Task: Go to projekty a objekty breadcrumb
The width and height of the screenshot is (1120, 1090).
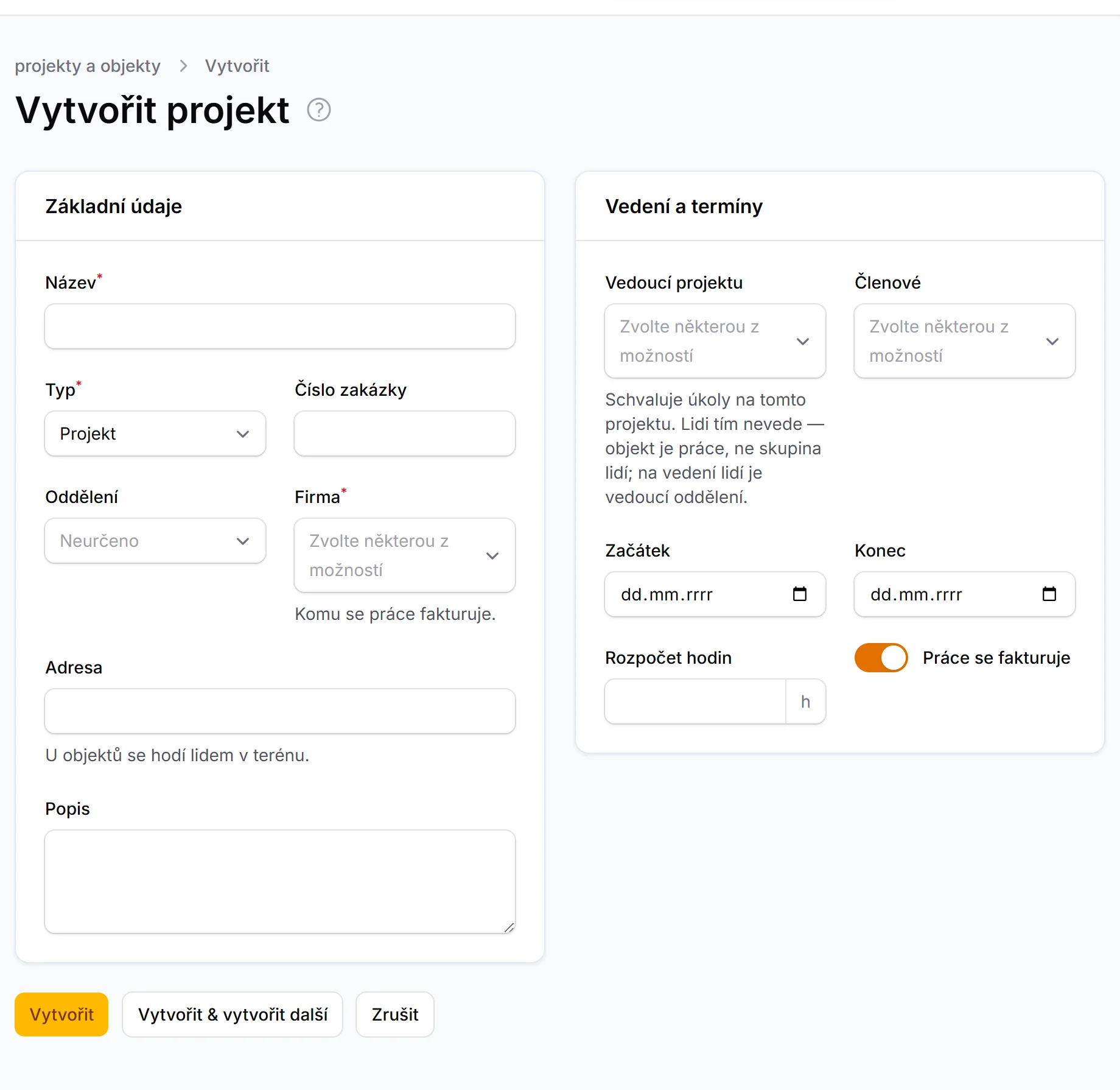Action: click(88, 66)
